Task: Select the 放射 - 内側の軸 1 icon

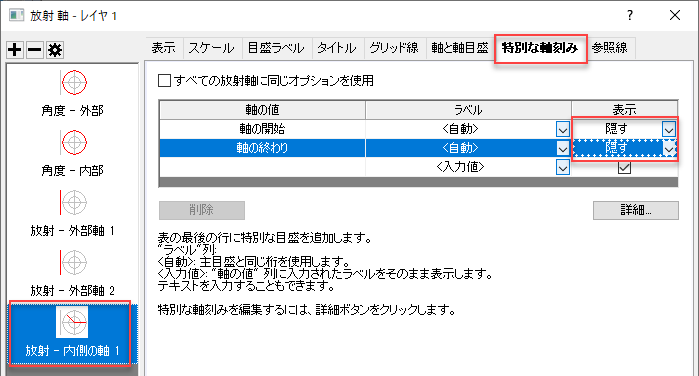Action: click(72, 322)
